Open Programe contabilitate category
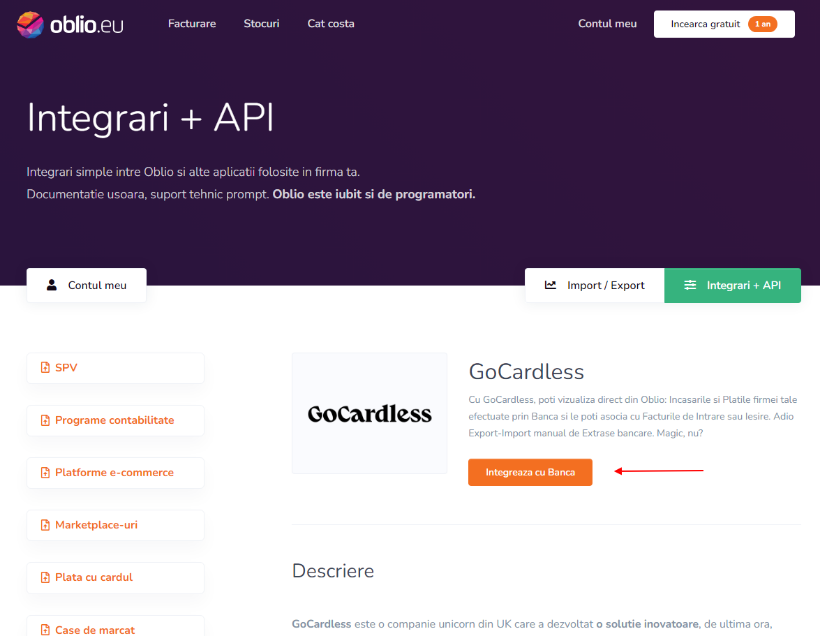The image size is (820, 636). tap(115, 421)
